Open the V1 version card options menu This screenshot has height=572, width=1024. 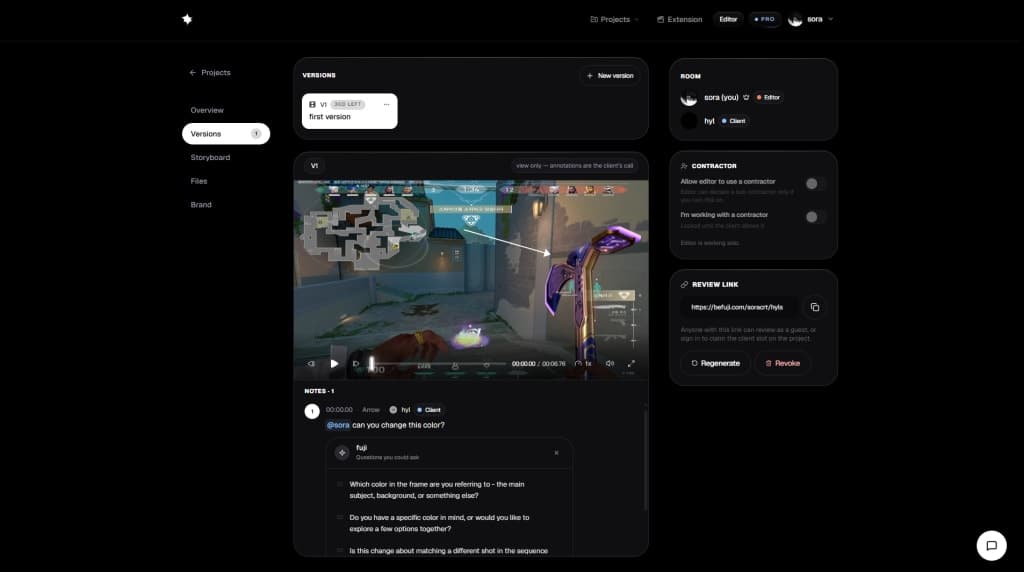click(387, 104)
